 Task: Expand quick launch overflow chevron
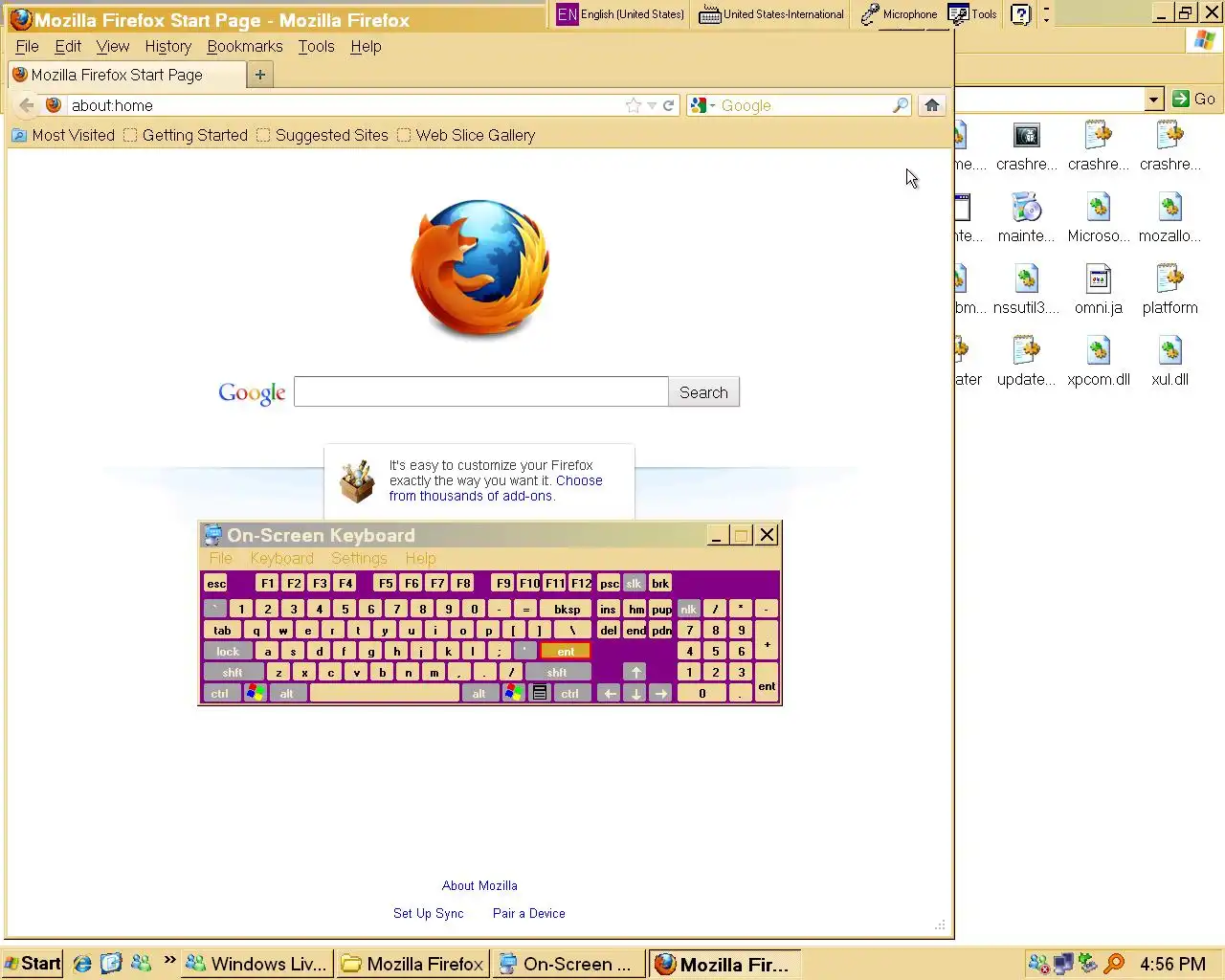coord(169,960)
